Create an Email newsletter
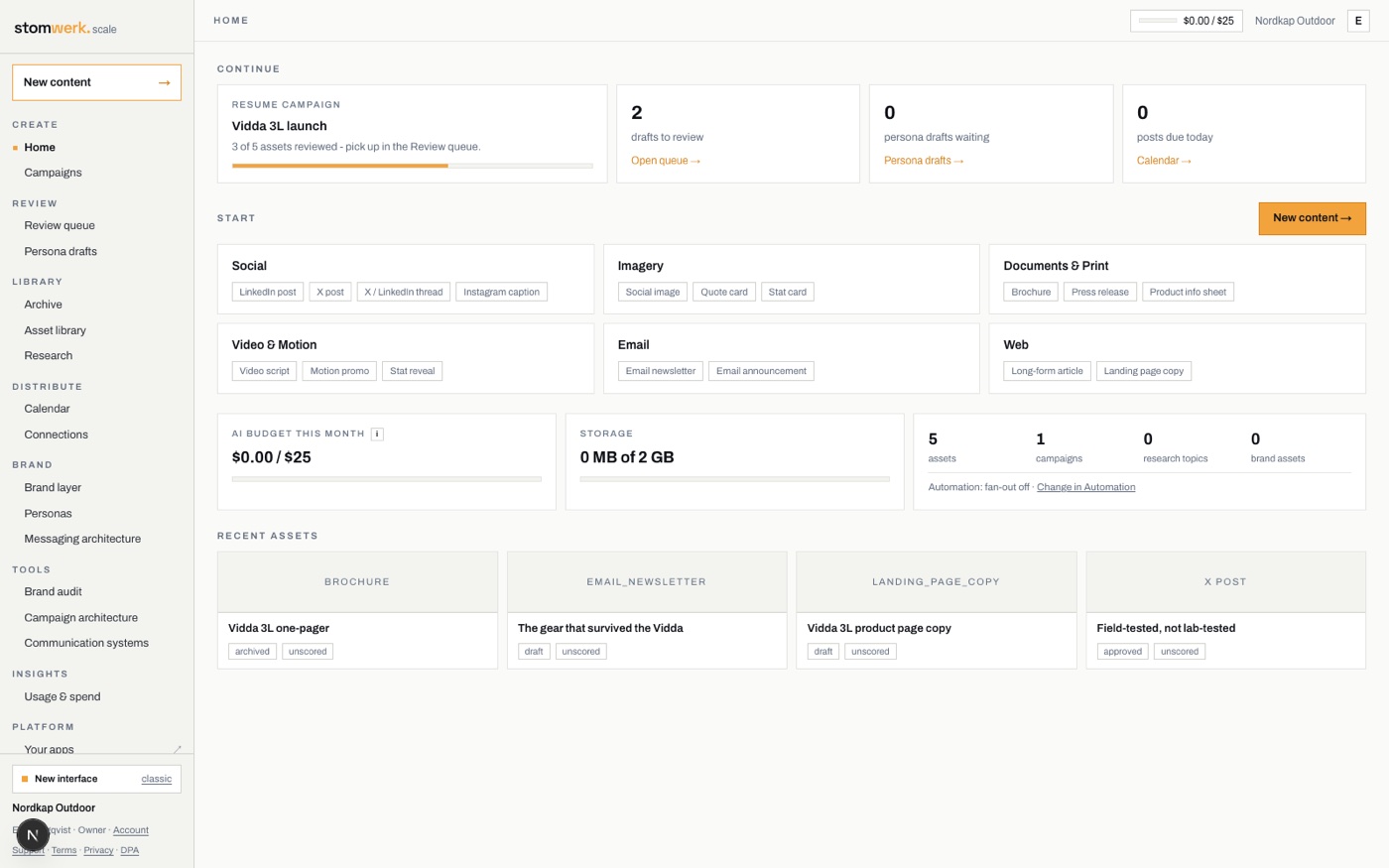The width and height of the screenshot is (1389, 868). coord(661,371)
